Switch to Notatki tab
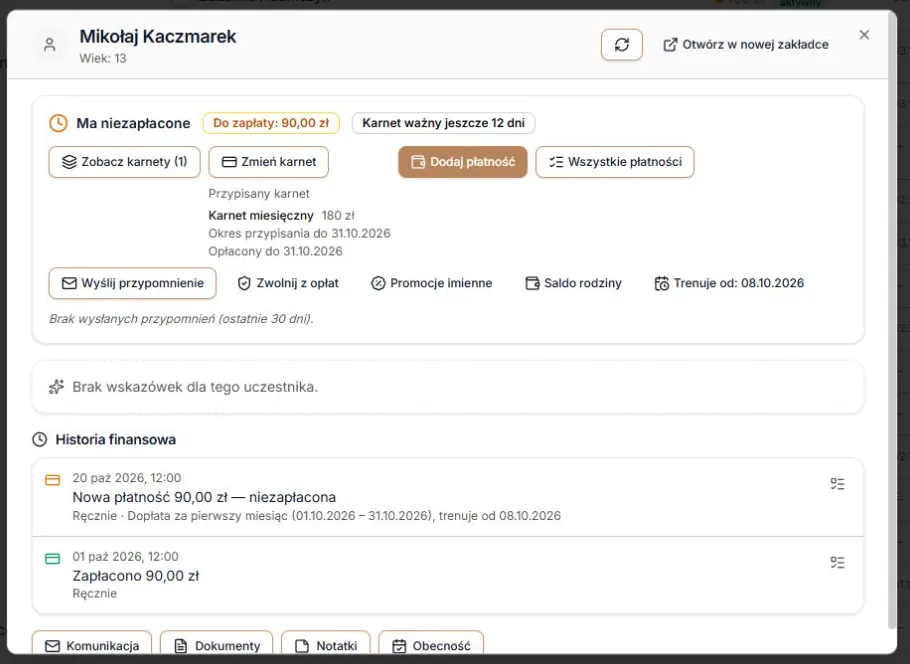910x664 pixels. coord(326,645)
